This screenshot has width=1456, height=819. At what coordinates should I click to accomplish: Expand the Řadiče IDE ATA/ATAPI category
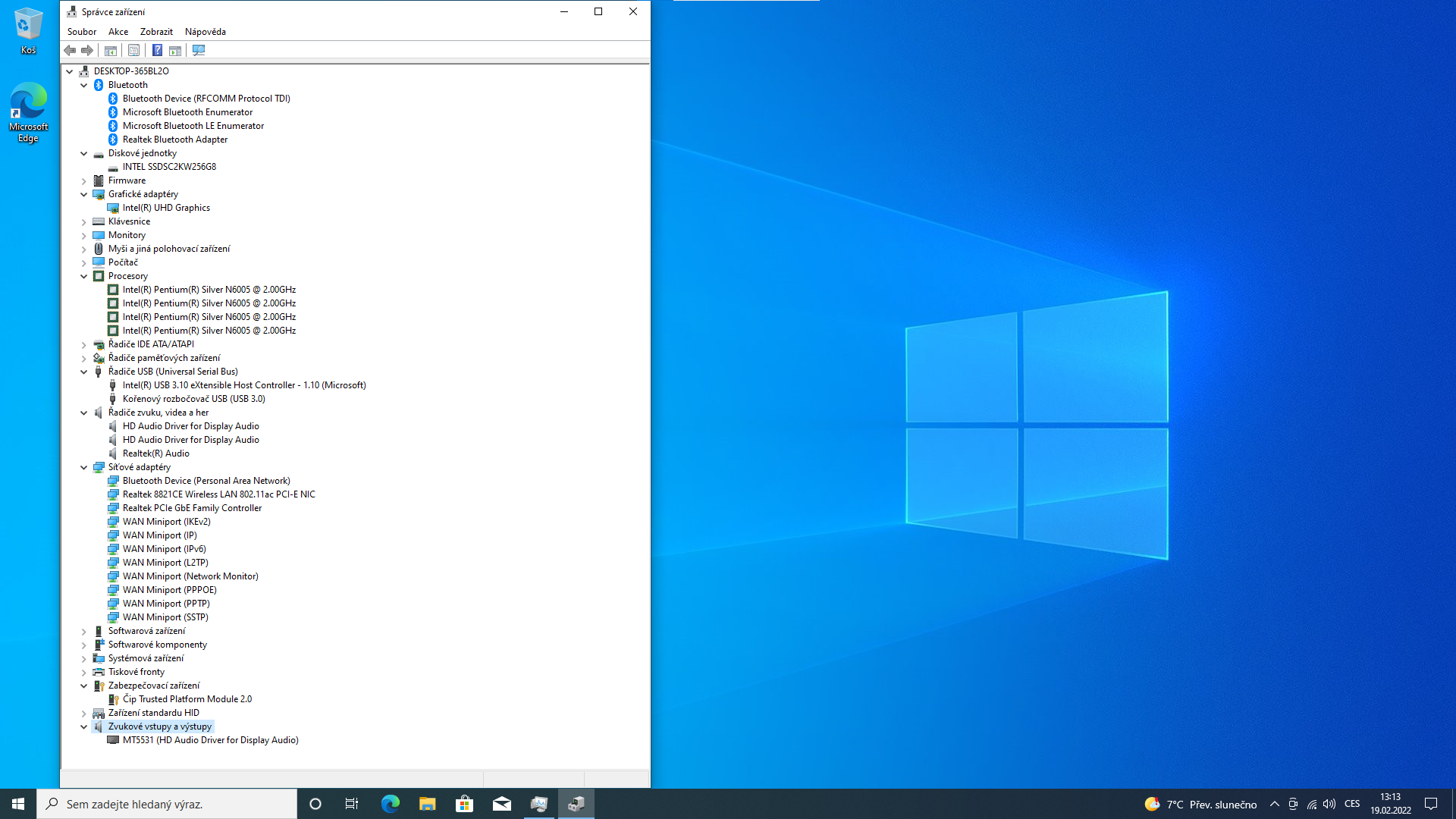tap(84, 344)
